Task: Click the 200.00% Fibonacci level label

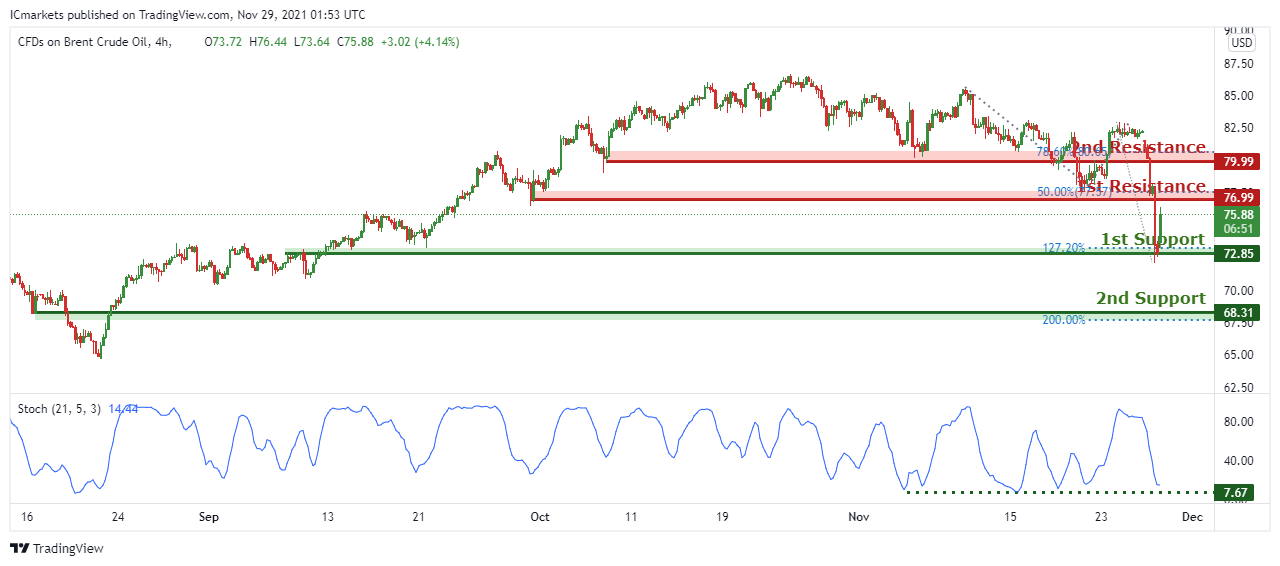Action: coord(1064,320)
